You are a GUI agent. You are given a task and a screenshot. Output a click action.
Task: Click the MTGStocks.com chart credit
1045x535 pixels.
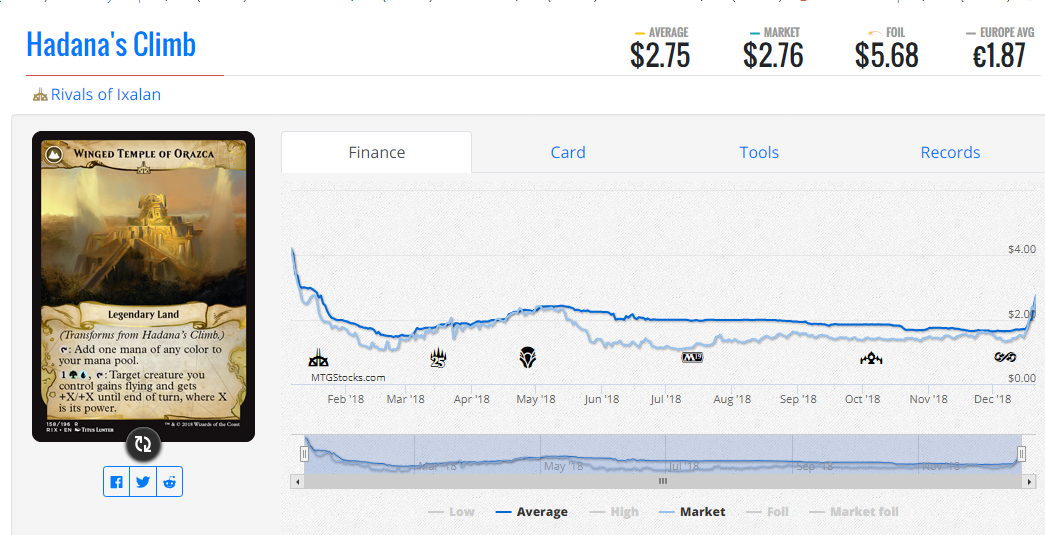(x=347, y=377)
